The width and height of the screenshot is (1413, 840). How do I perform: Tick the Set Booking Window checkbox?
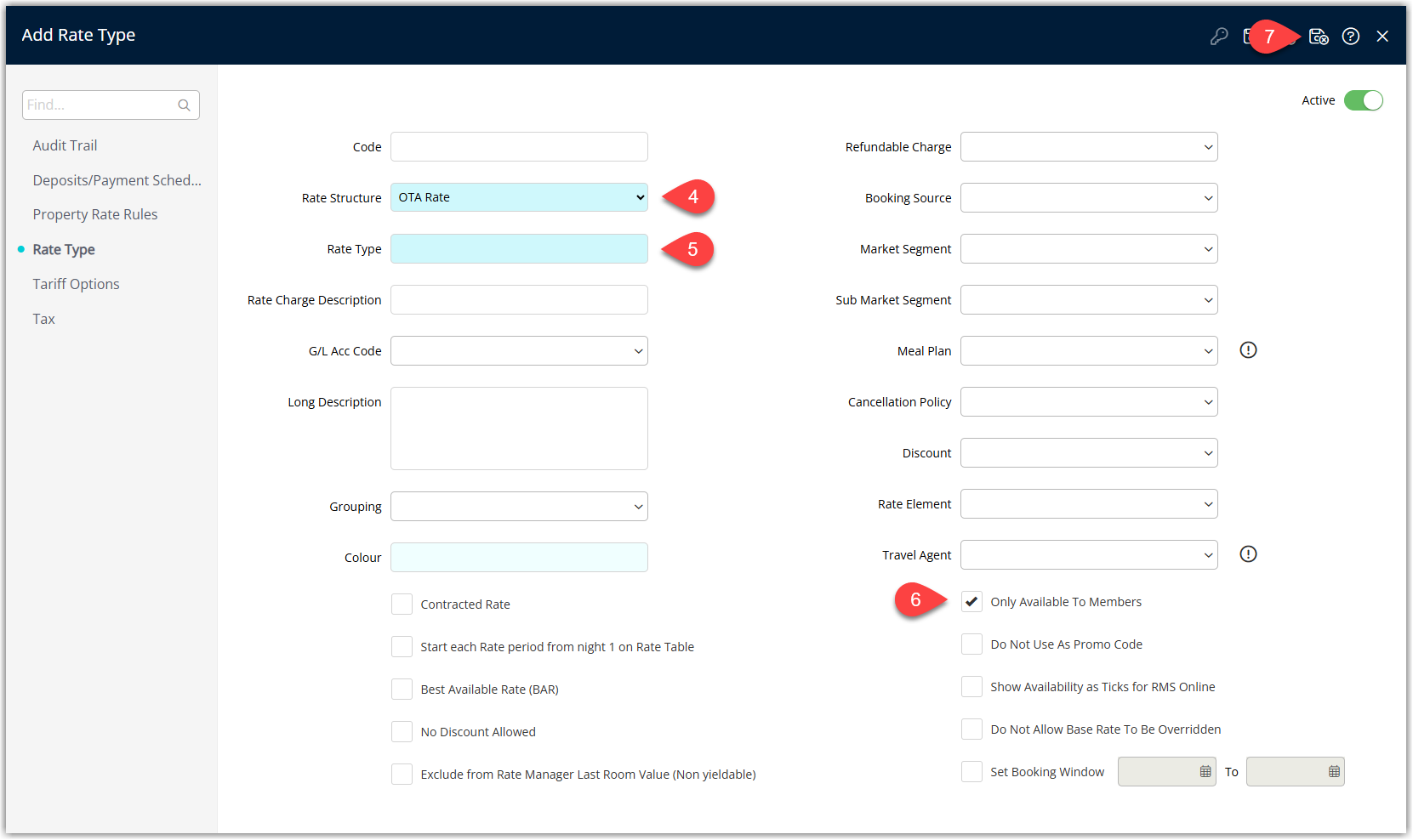click(971, 772)
